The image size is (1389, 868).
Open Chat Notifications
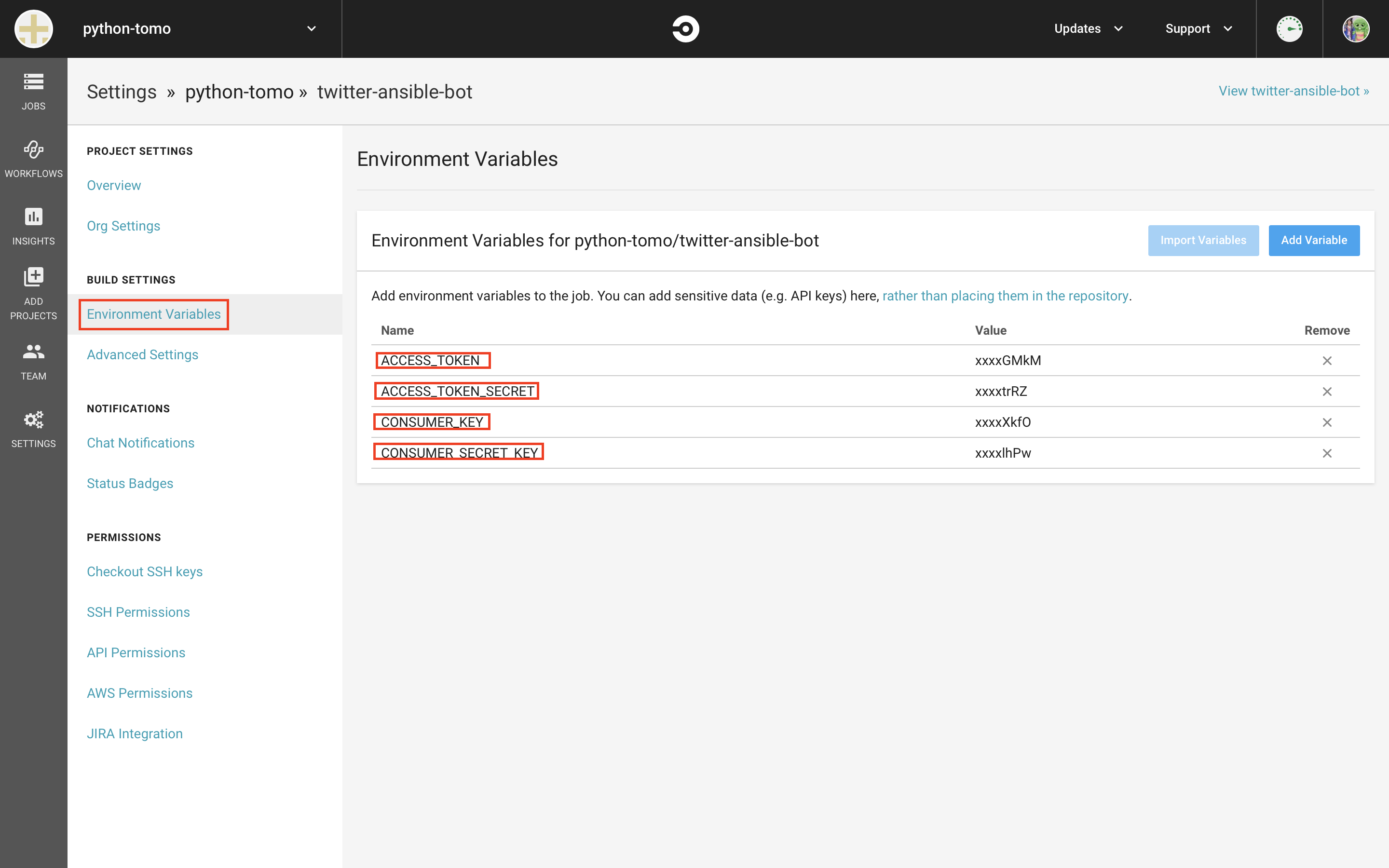(141, 443)
